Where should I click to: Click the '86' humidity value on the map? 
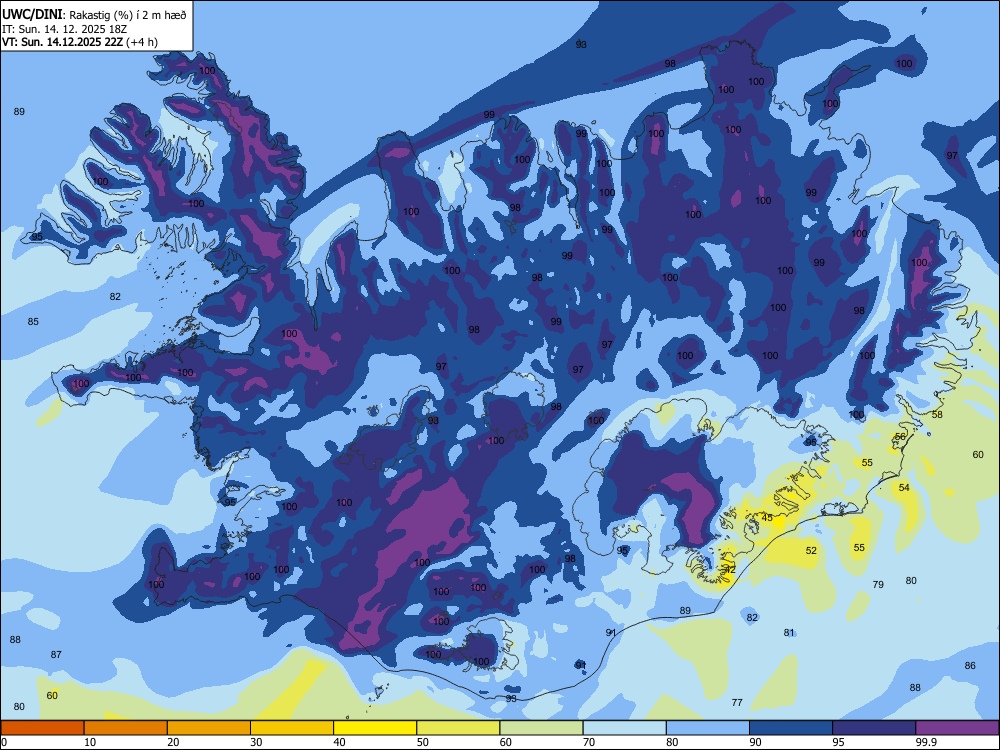coord(970,666)
